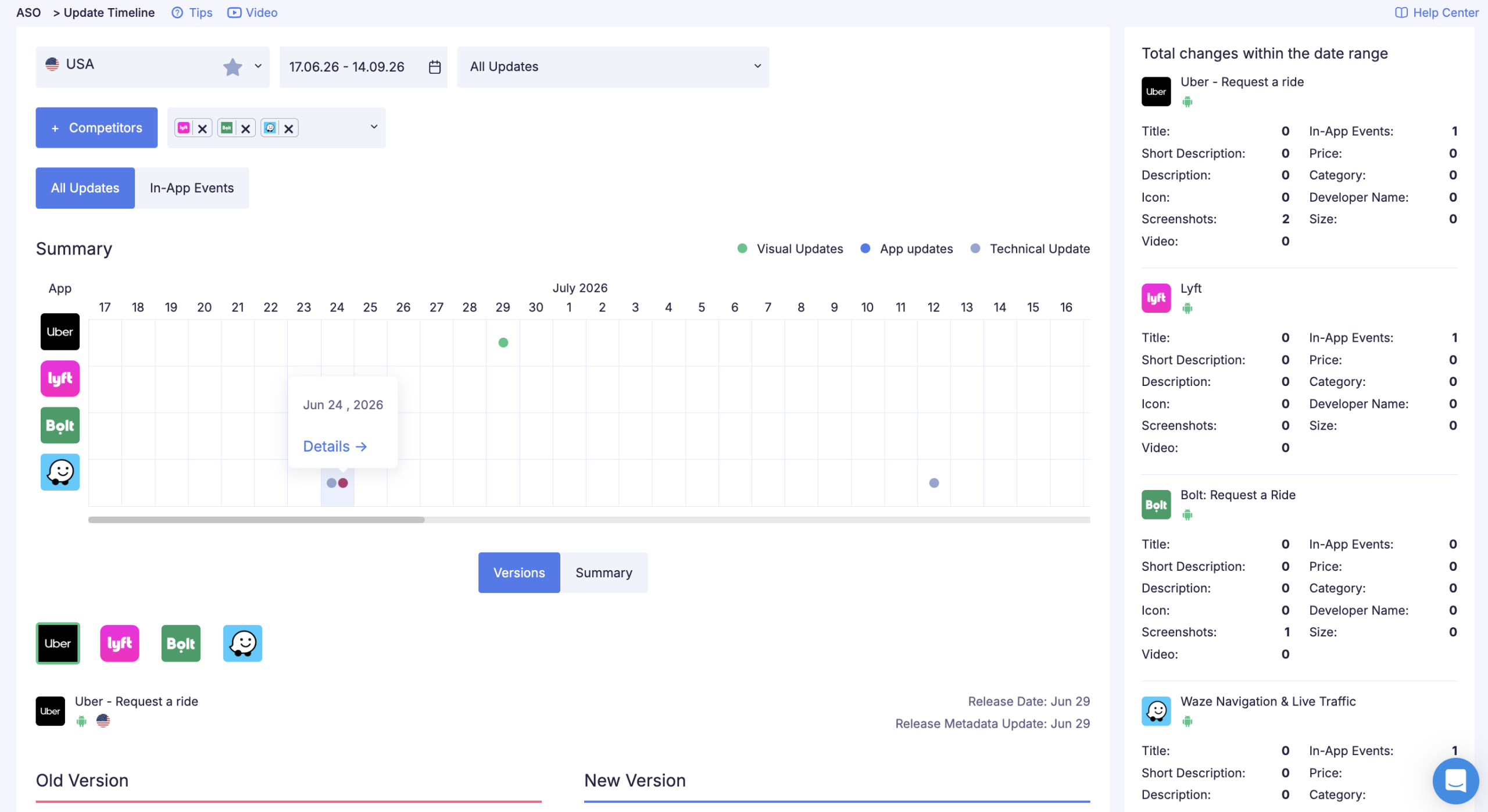Screen dimensions: 1488x812
Task: Remove the Lyft competitor chip
Action: [202, 128]
